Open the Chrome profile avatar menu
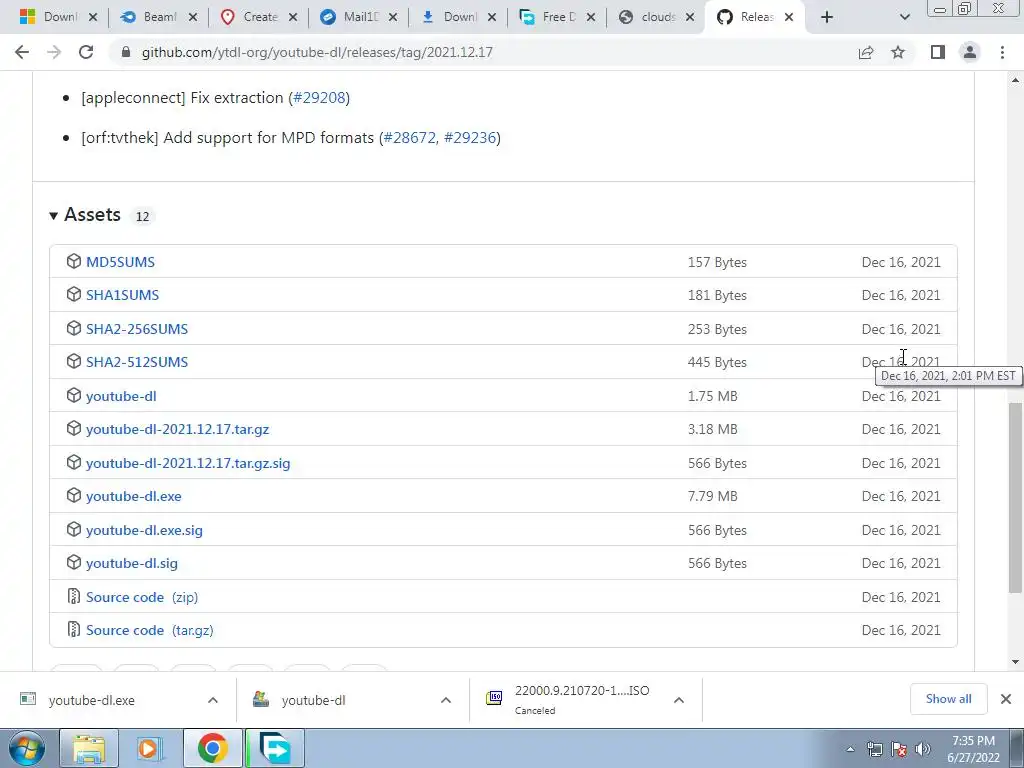The image size is (1024, 768). coord(970,52)
